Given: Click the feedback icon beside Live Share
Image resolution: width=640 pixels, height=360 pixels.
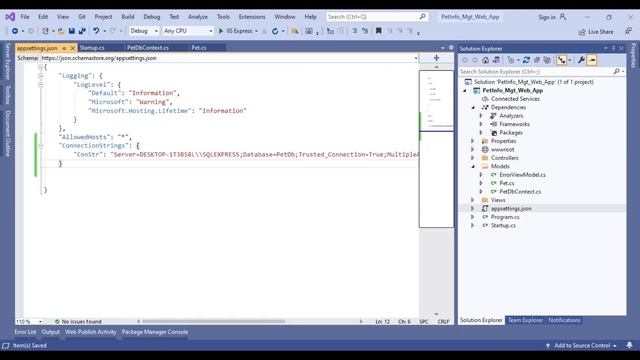Looking at the screenshot, I should [628, 31].
